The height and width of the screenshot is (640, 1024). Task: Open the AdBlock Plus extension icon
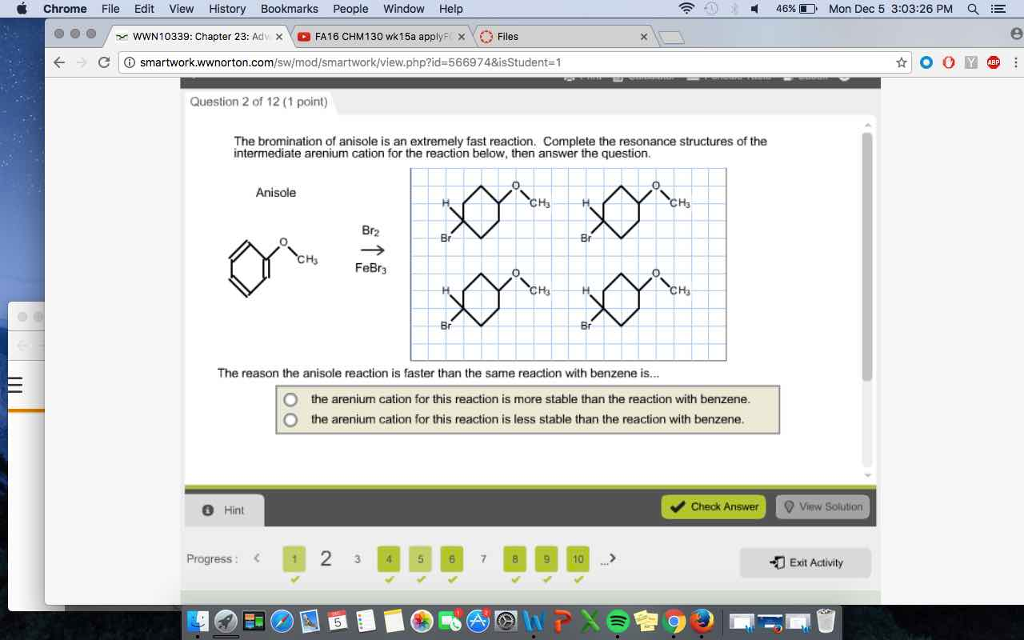(x=993, y=62)
